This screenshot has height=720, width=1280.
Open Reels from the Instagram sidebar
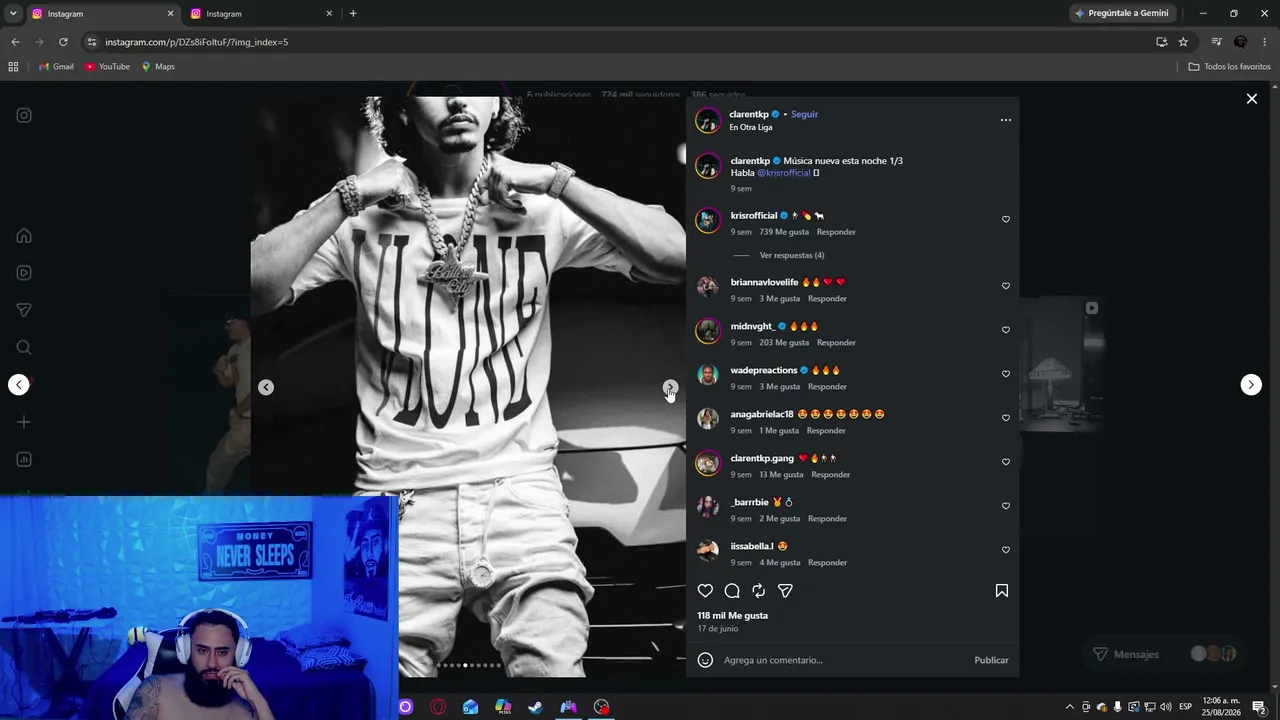coord(24,273)
